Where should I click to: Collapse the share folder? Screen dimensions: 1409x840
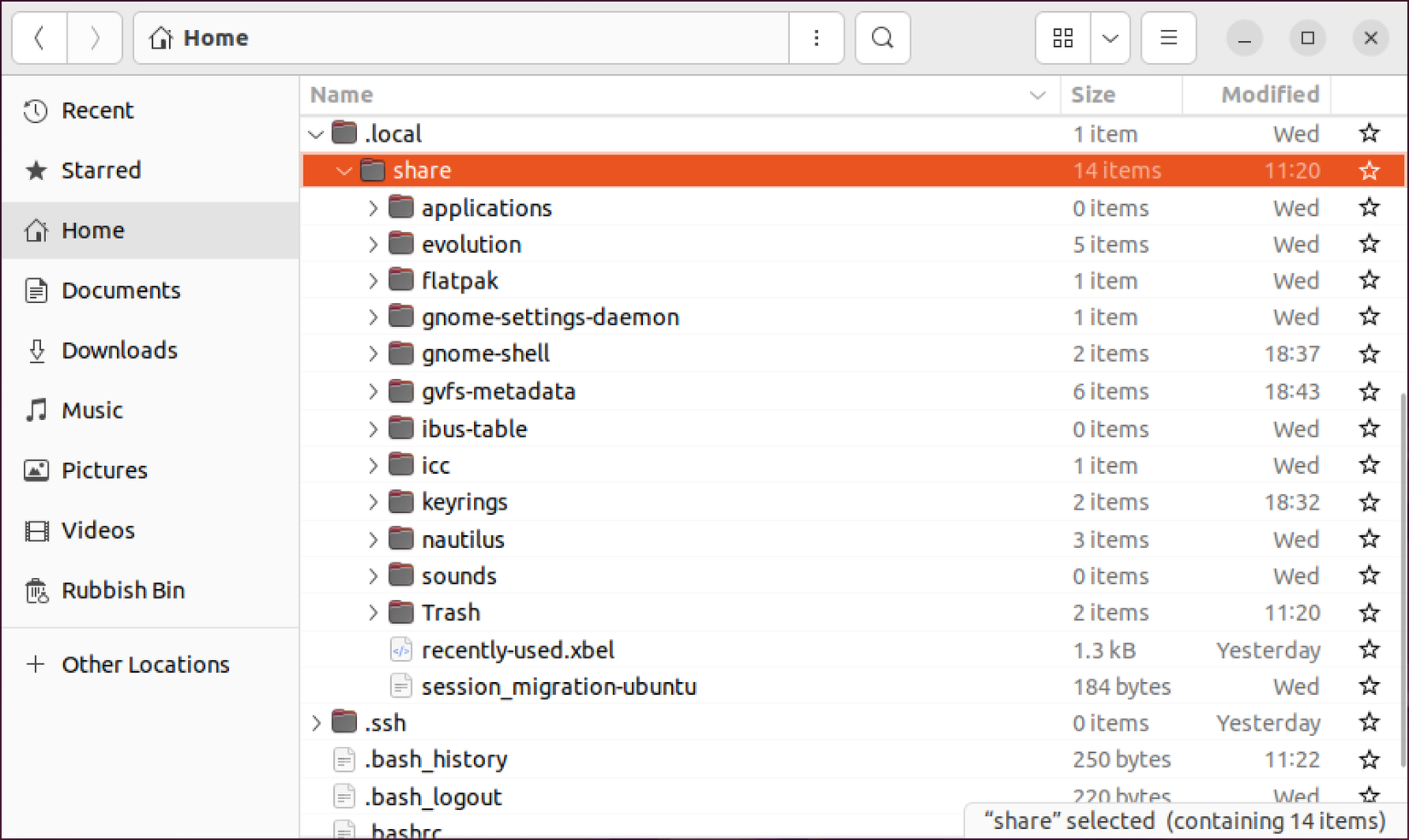tap(344, 170)
